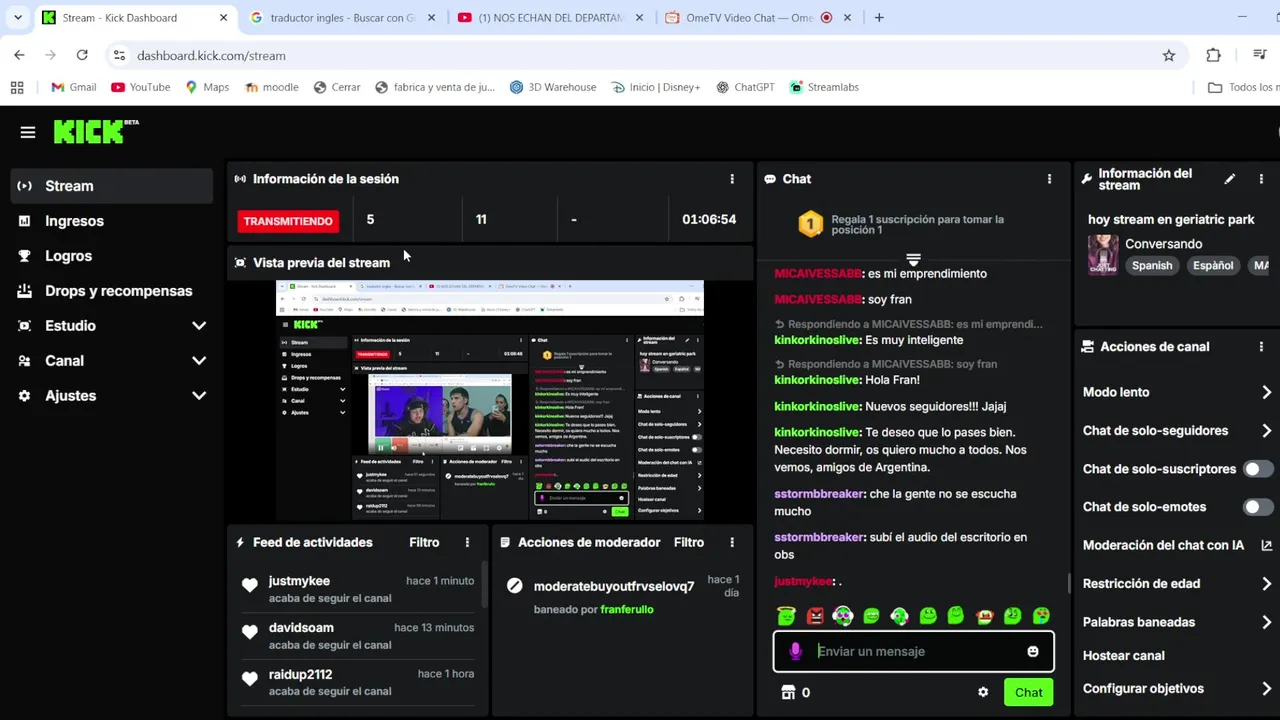Open Información del stream three-dot menu
The height and width of the screenshot is (720, 1280).
pyautogui.click(x=1261, y=179)
